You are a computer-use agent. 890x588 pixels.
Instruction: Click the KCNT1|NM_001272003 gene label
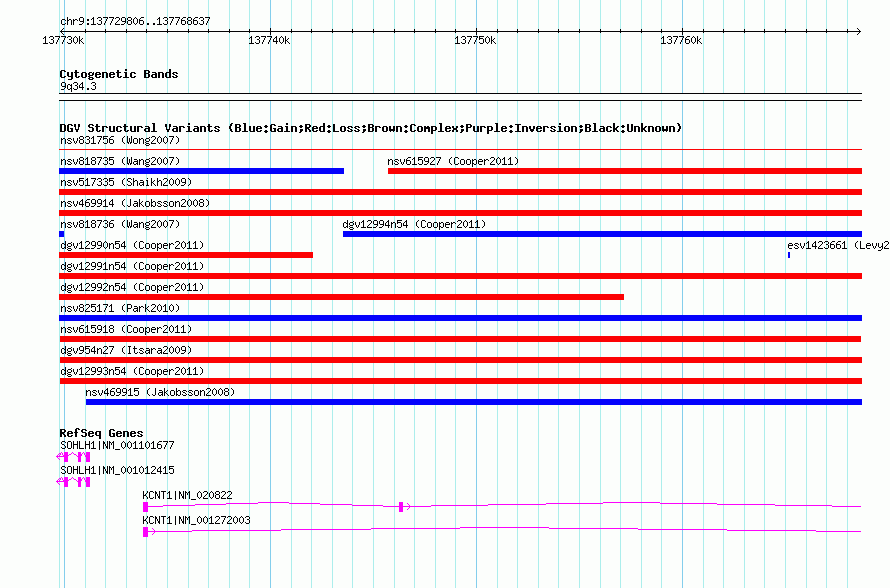[196, 520]
